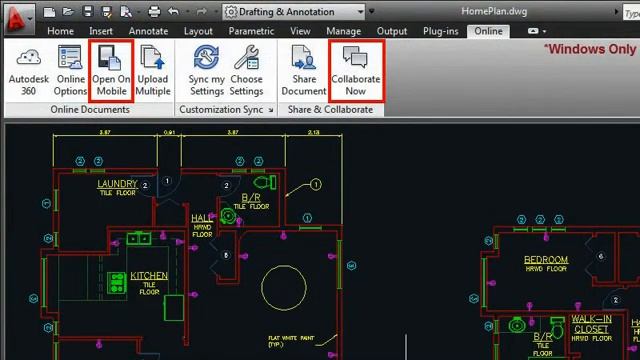
Task: Click the New file icon in quick access toolbar
Action: click(49, 12)
